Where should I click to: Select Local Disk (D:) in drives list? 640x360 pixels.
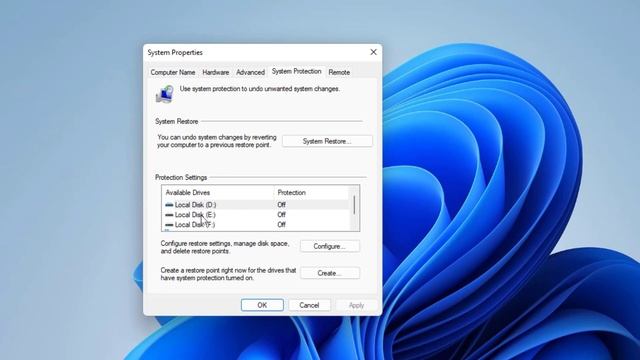256,204
